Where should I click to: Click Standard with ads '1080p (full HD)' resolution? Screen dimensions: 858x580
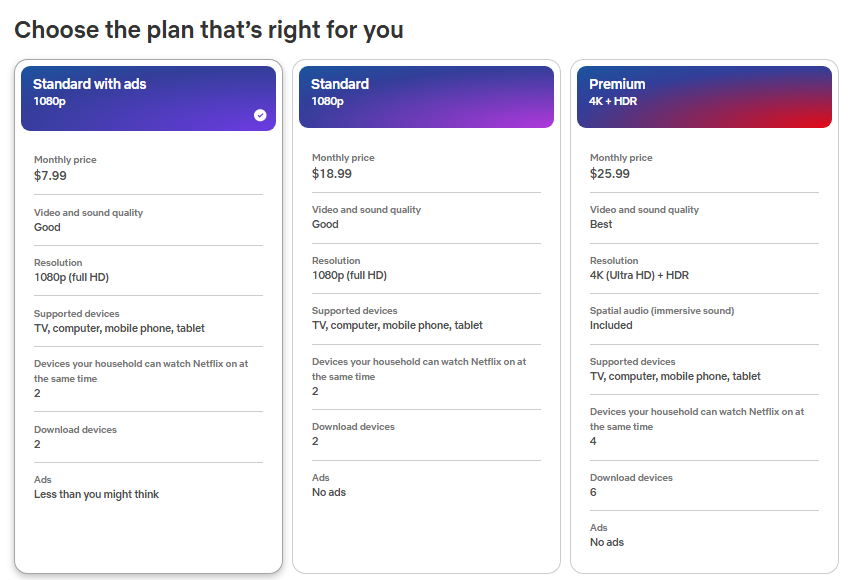pos(72,277)
